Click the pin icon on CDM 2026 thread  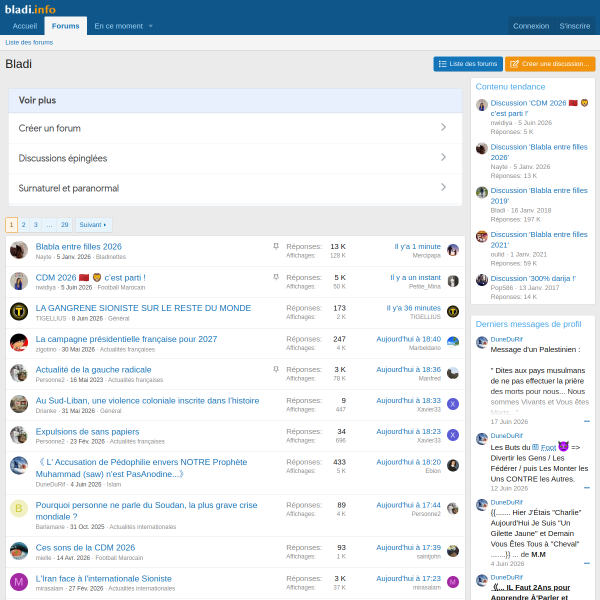click(x=276, y=277)
